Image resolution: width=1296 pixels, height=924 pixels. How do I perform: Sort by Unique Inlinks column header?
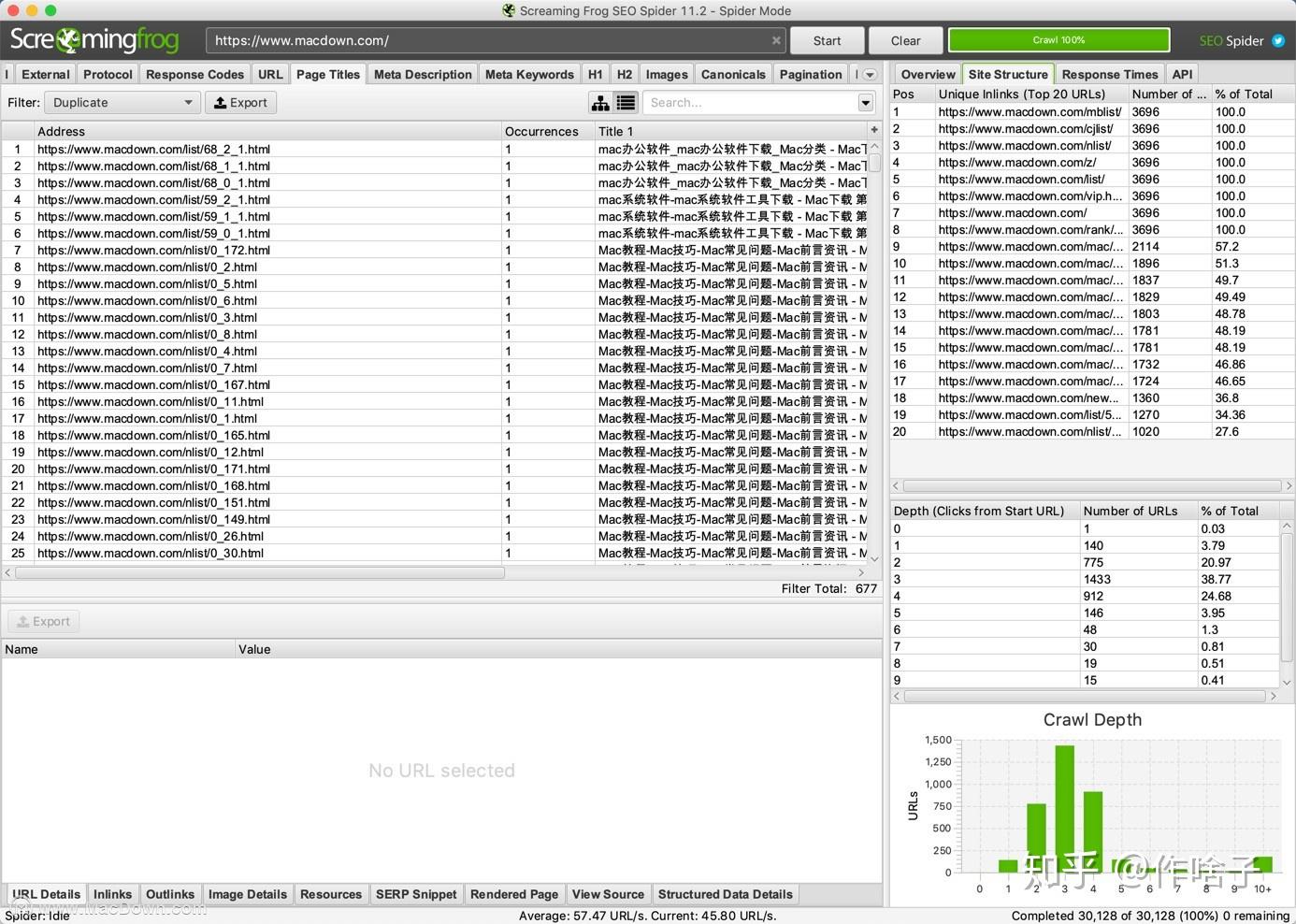1030,94
